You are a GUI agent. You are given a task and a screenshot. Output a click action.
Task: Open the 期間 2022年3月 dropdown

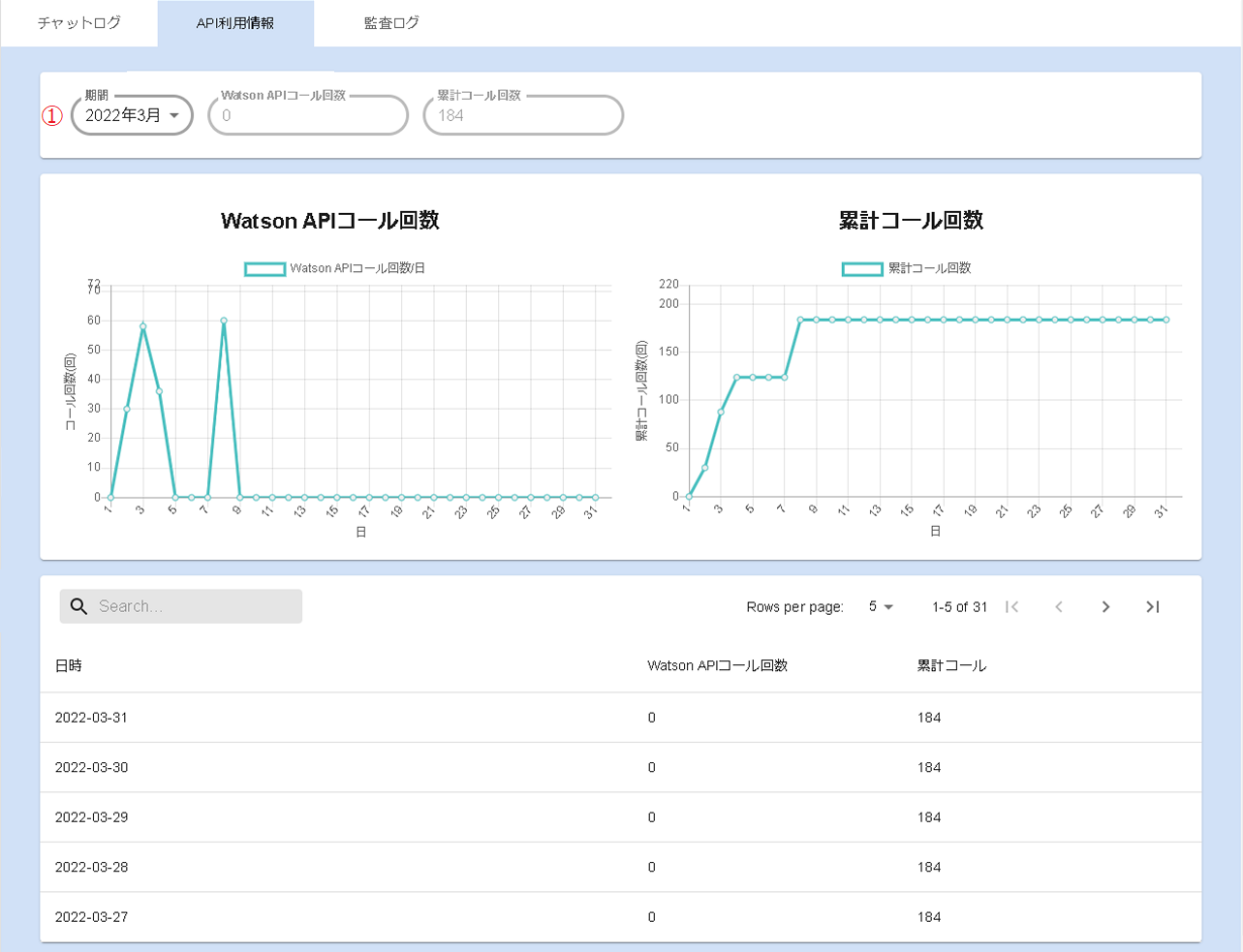pyautogui.click(x=132, y=115)
